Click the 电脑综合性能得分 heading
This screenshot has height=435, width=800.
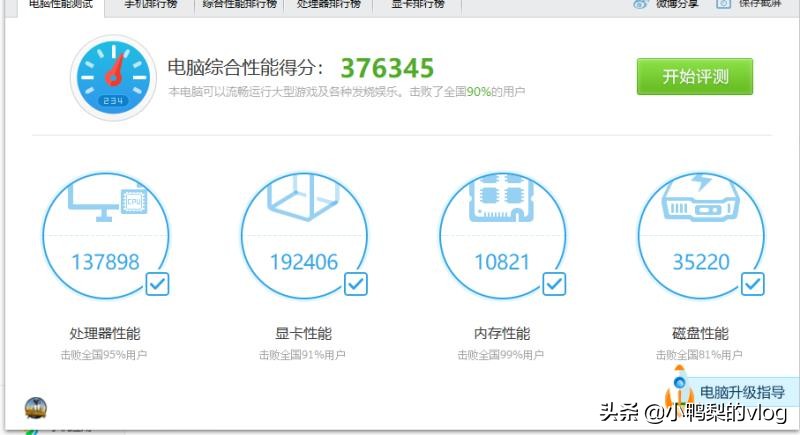(245, 67)
